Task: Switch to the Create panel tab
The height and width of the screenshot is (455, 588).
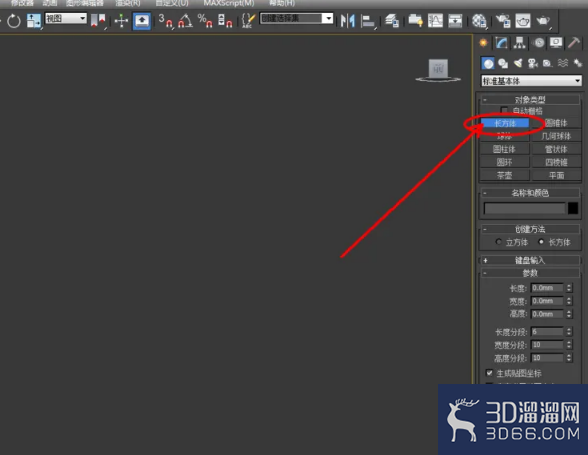Action: click(x=483, y=43)
